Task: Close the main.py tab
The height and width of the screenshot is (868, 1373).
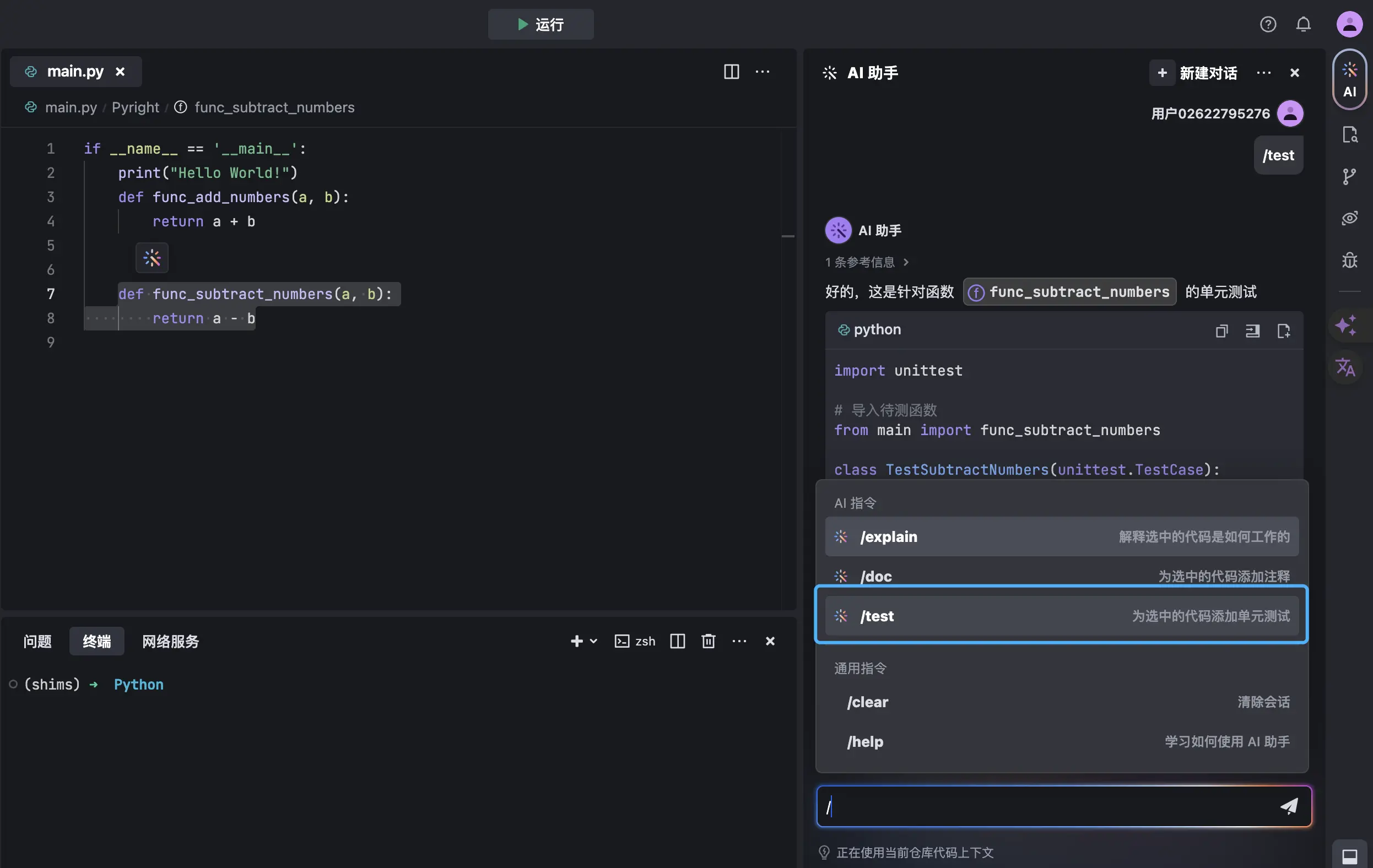Action: pyautogui.click(x=120, y=72)
